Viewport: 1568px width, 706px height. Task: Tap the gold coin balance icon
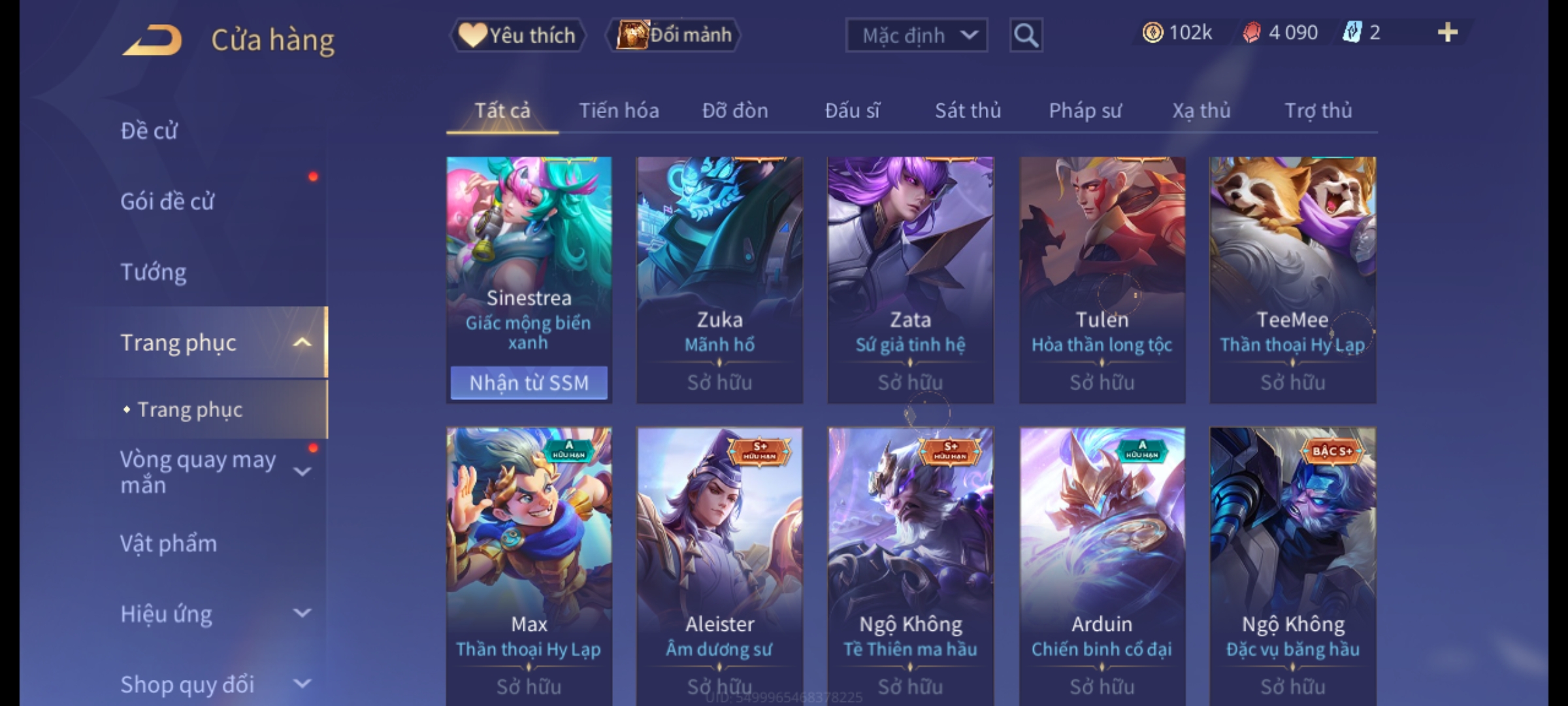1152,33
